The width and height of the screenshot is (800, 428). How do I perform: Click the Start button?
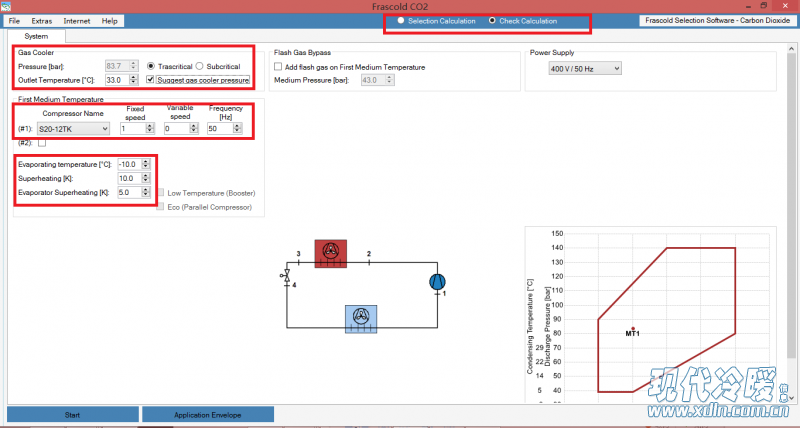72,415
